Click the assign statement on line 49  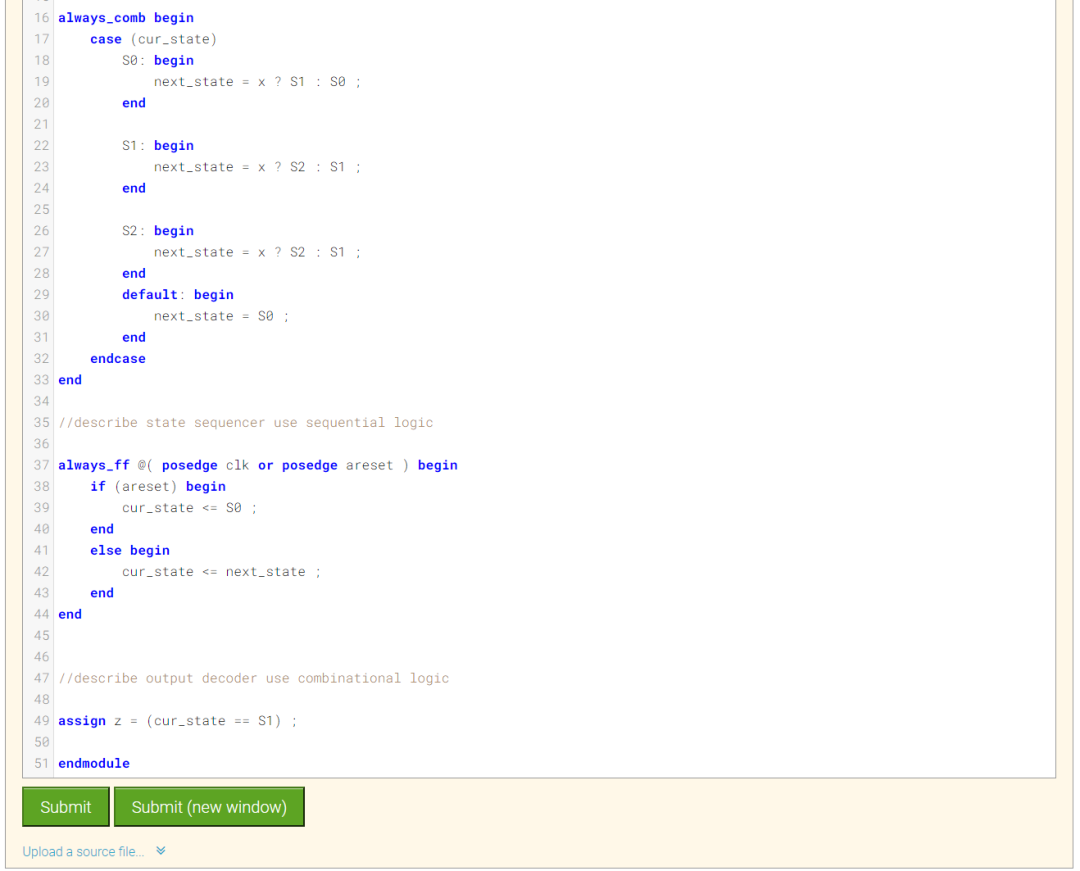[x=81, y=720]
